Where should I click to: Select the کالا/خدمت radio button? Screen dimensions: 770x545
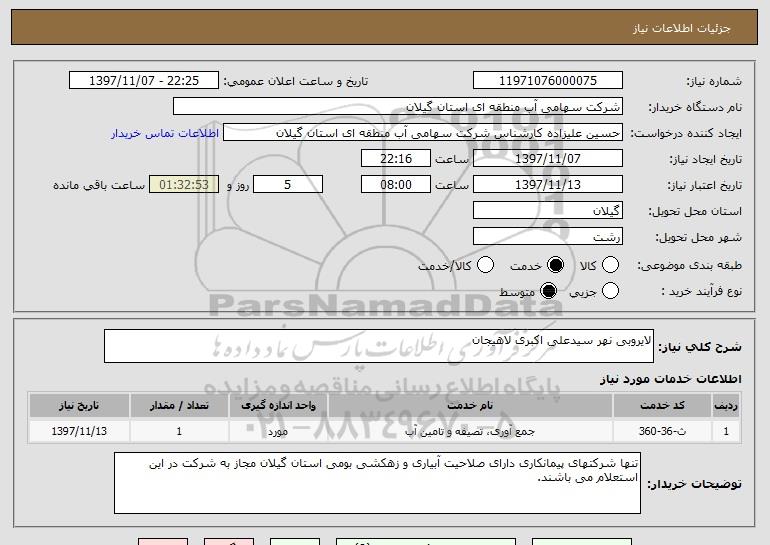485,265
